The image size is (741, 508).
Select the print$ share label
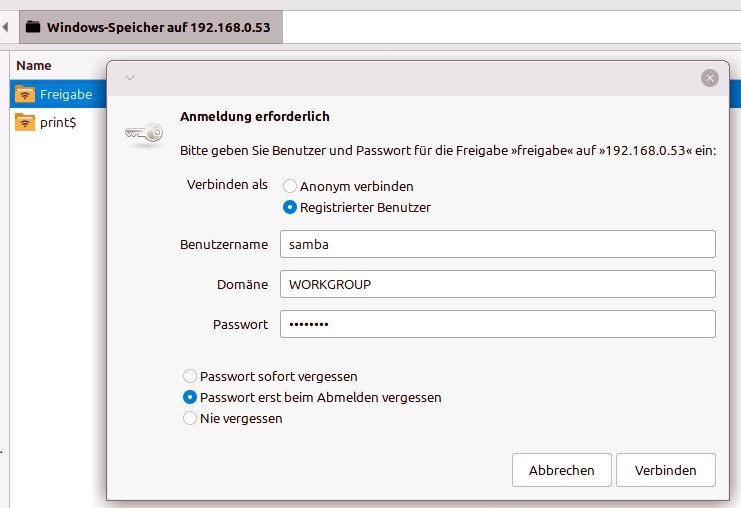point(58,123)
